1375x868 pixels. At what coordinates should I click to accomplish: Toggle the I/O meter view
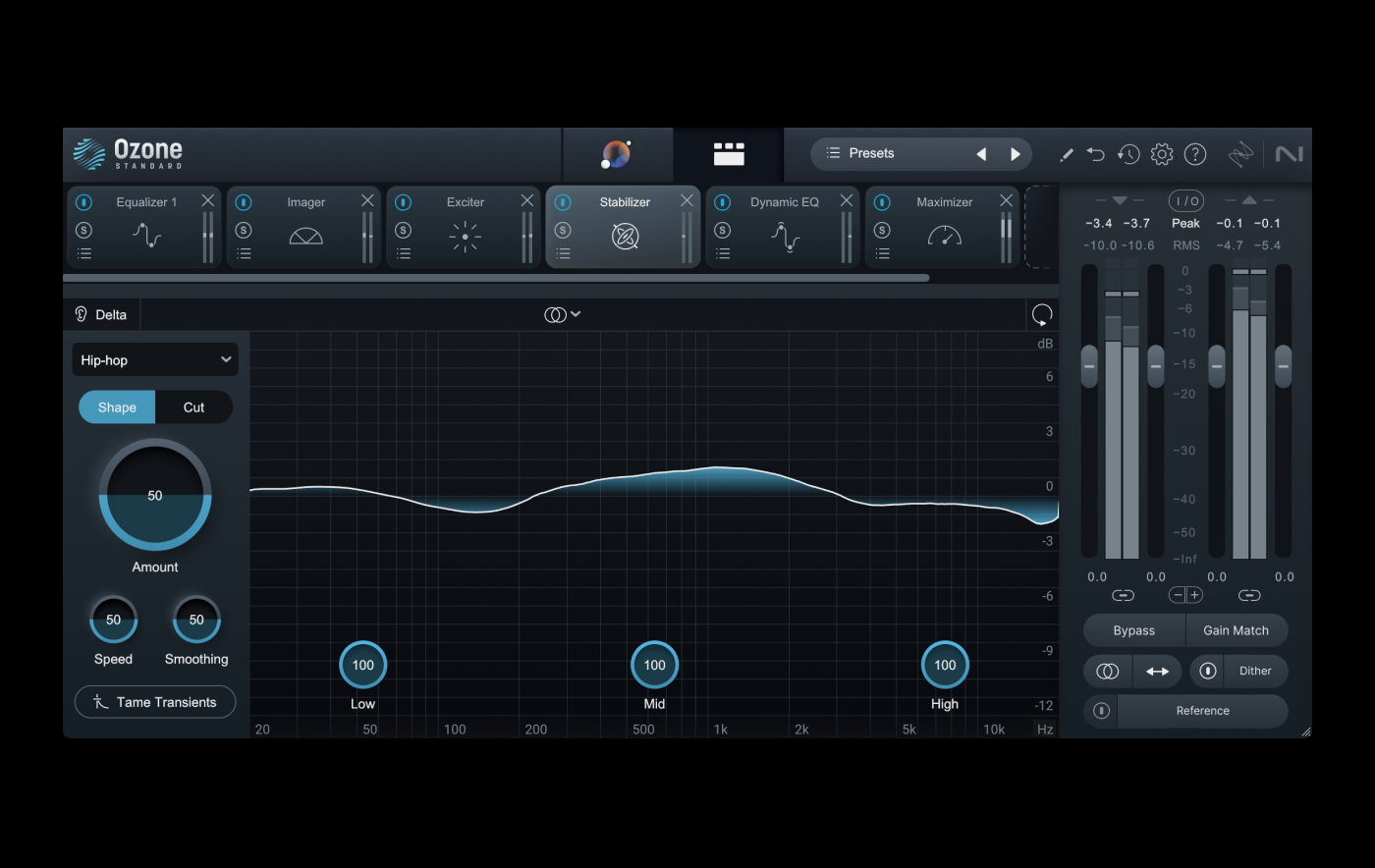(1186, 200)
